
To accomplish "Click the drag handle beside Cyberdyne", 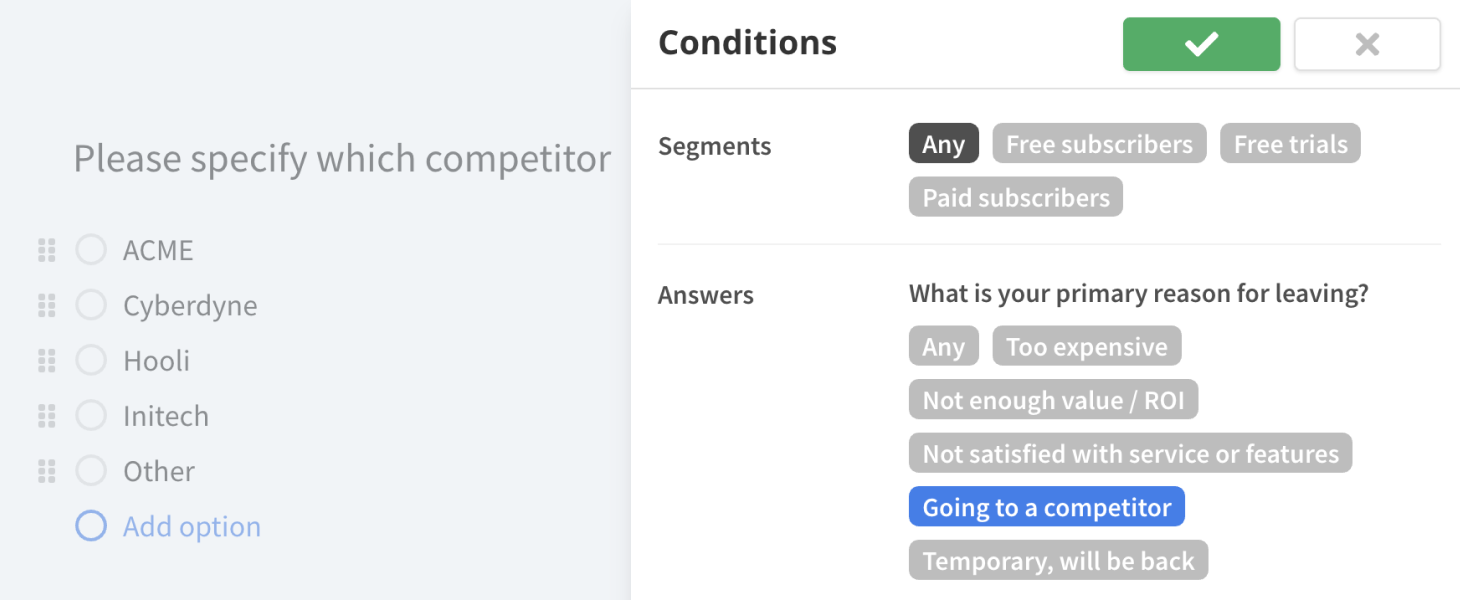I will (46, 306).
